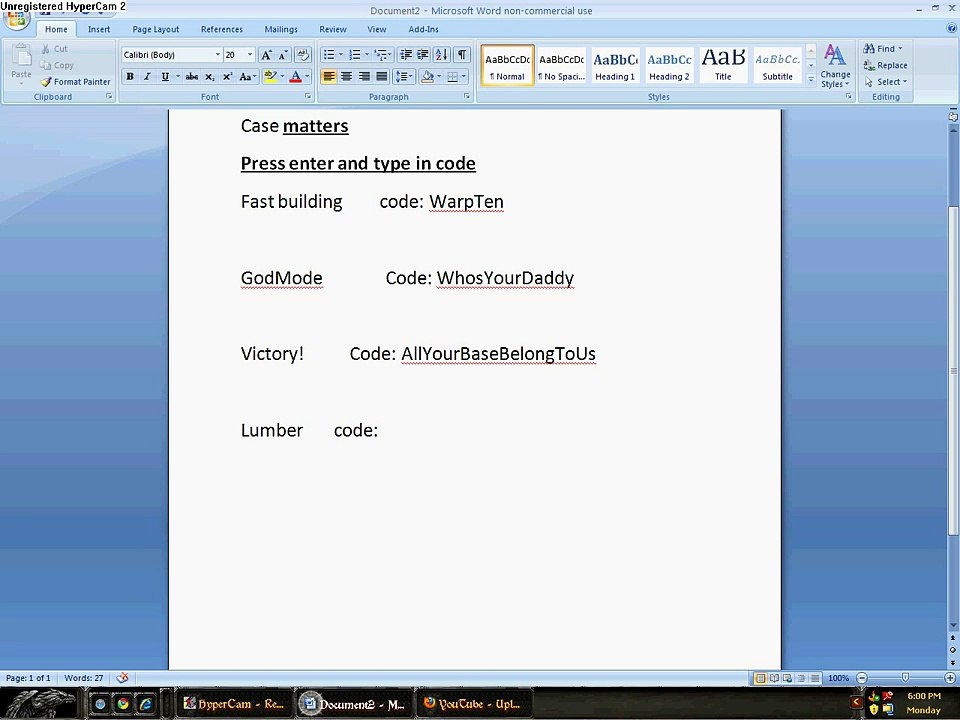Click the proofing errors icon in status bar

[122, 678]
